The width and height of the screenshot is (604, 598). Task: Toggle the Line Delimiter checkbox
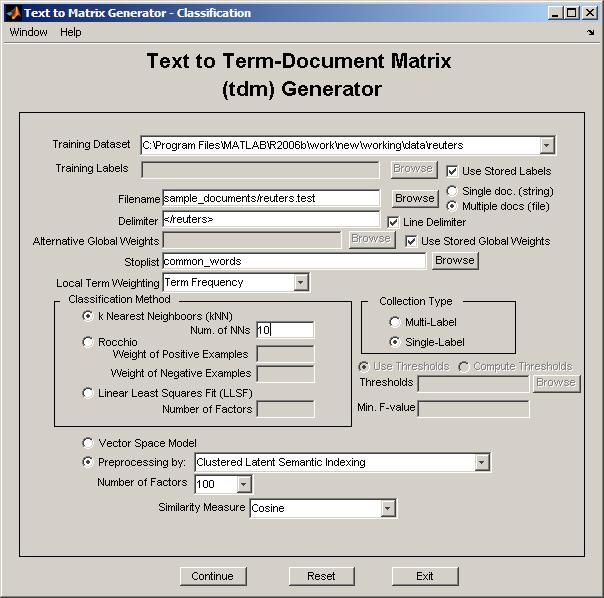point(393,222)
